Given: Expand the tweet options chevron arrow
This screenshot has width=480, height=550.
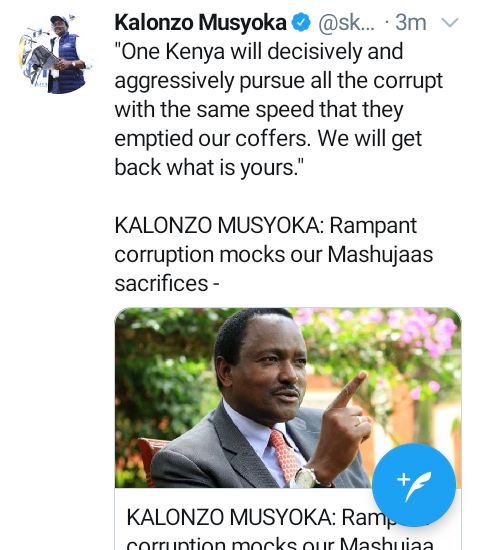Looking at the screenshot, I should (x=449, y=23).
